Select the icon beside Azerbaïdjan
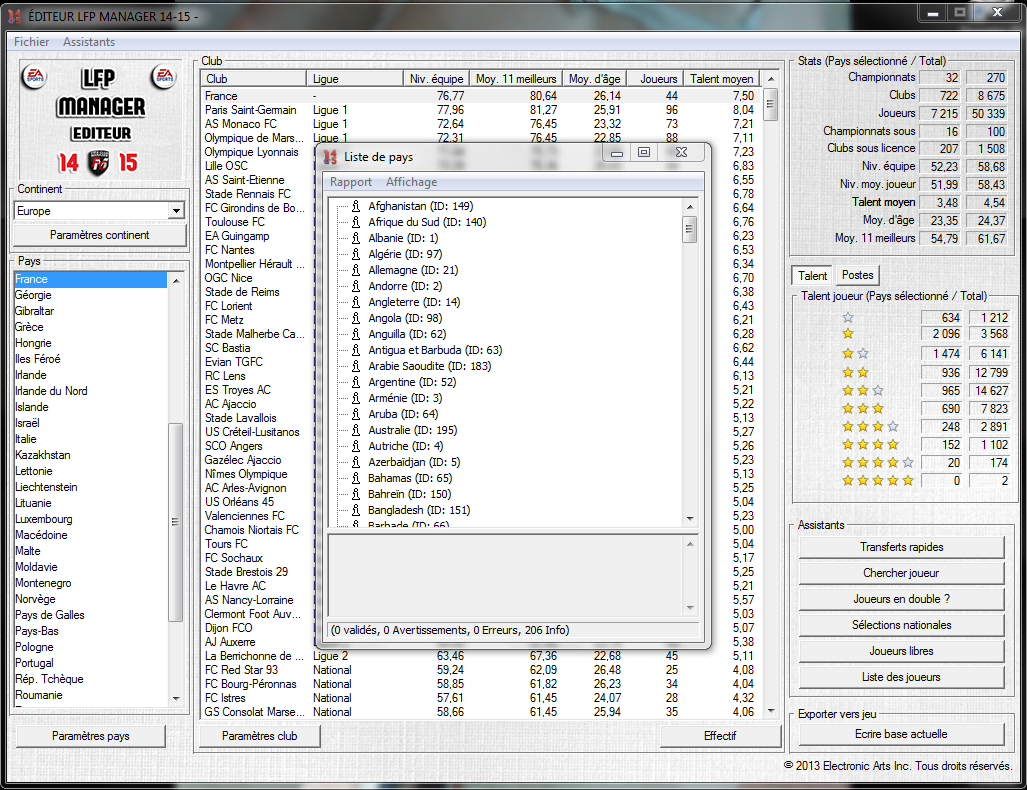The image size is (1027, 790). point(356,462)
